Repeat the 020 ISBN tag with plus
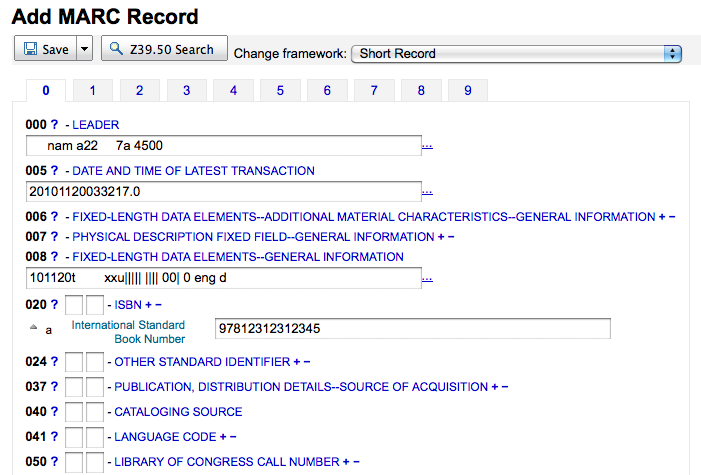701x475 pixels. pyautogui.click(x=148, y=304)
